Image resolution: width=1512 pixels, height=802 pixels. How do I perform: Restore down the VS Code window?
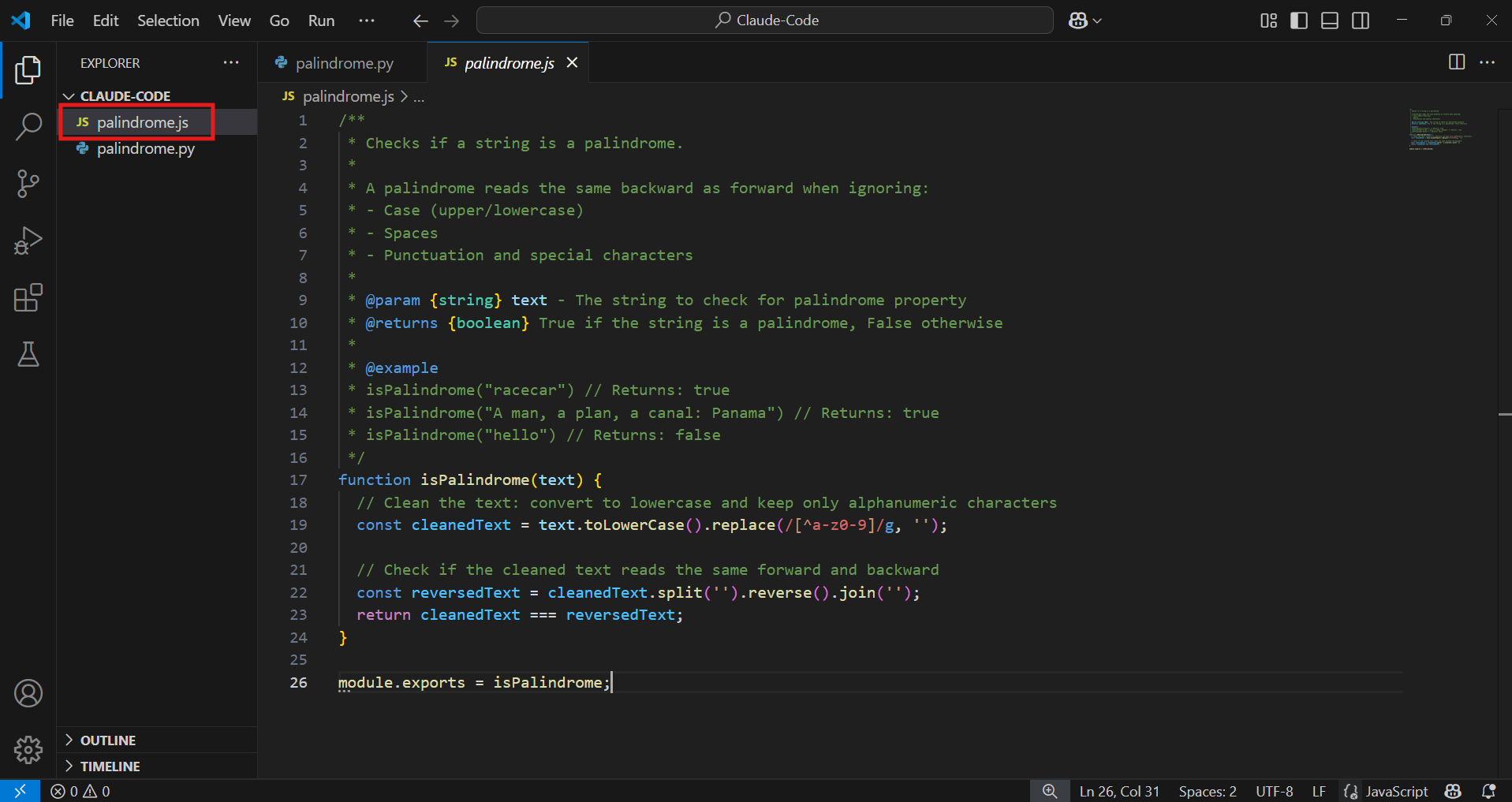click(1446, 21)
